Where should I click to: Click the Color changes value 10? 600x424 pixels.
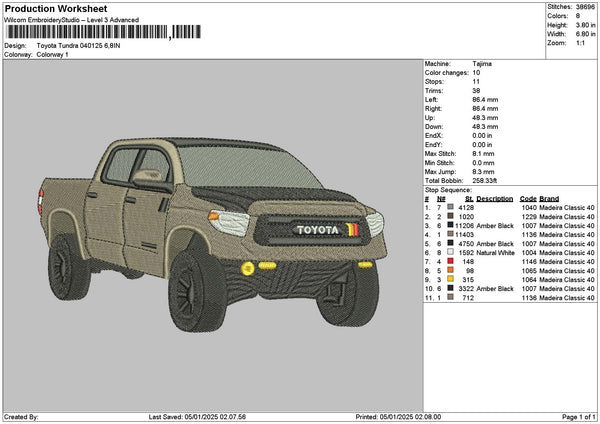click(x=476, y=73)
